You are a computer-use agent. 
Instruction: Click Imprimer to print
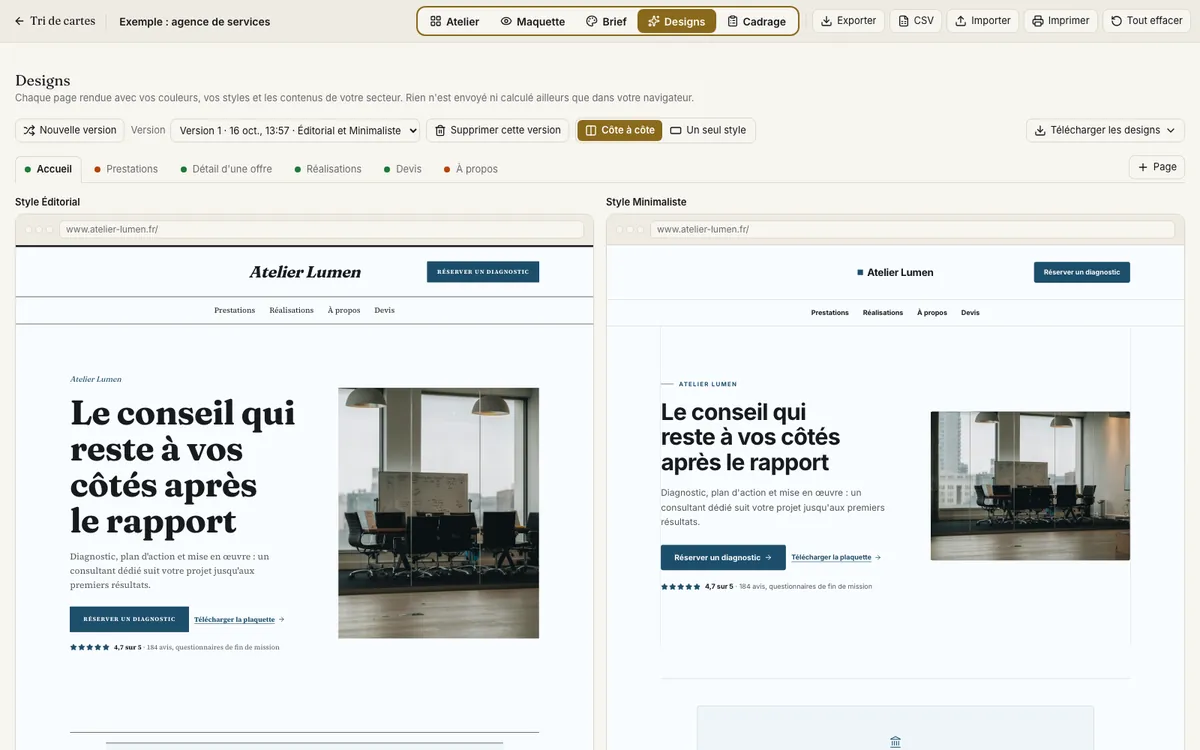pyautogui.click(x=1060, y=21)
